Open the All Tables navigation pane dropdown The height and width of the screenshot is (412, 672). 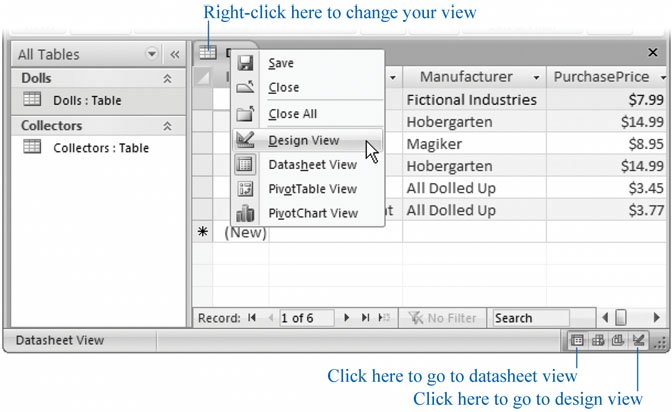pos(151,54)
